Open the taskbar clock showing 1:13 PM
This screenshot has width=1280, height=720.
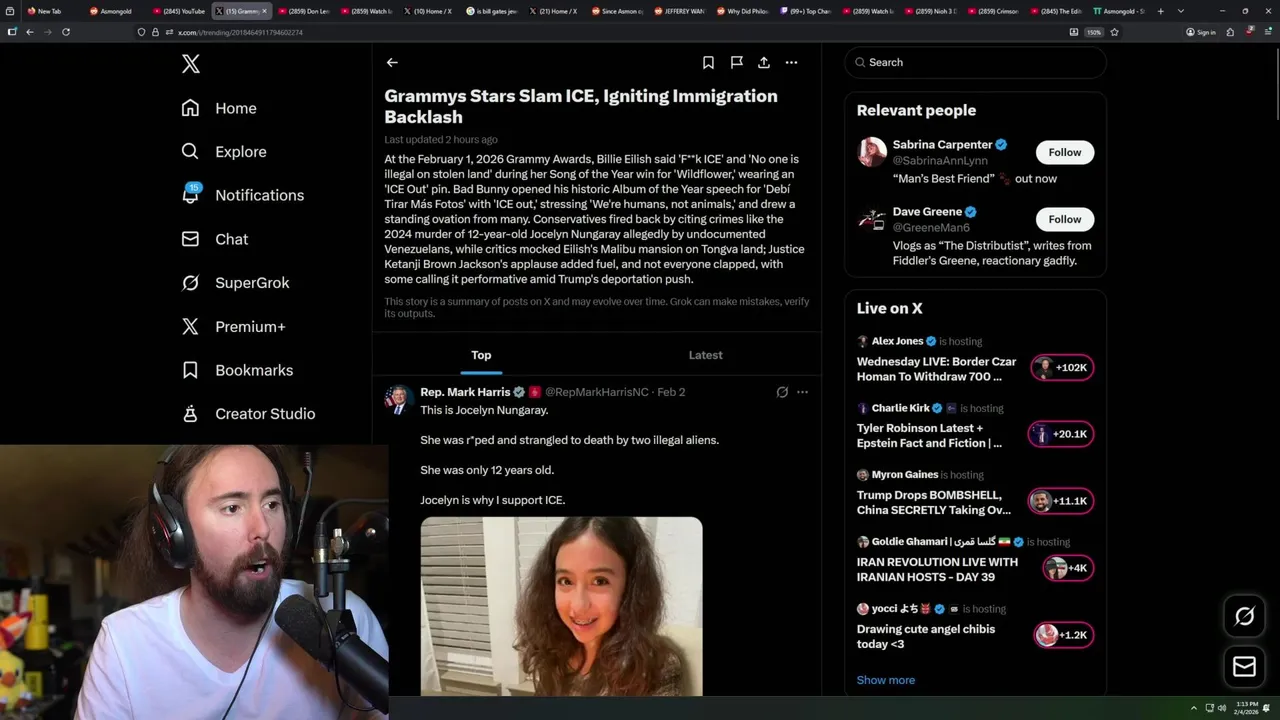tap(1247, 709)
